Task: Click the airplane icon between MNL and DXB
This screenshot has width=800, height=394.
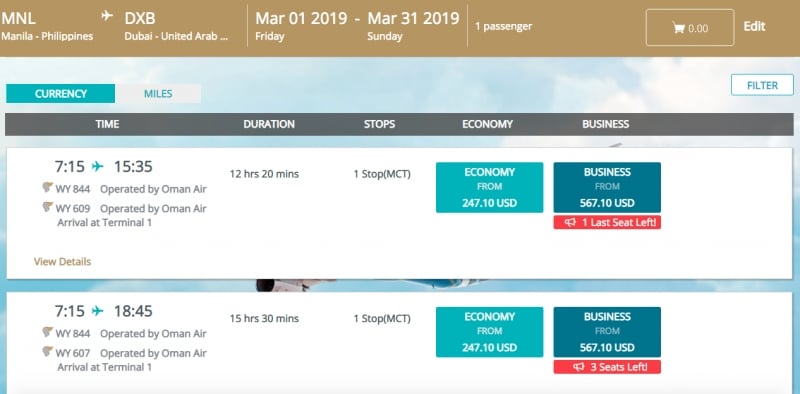Action: (107, 16)
